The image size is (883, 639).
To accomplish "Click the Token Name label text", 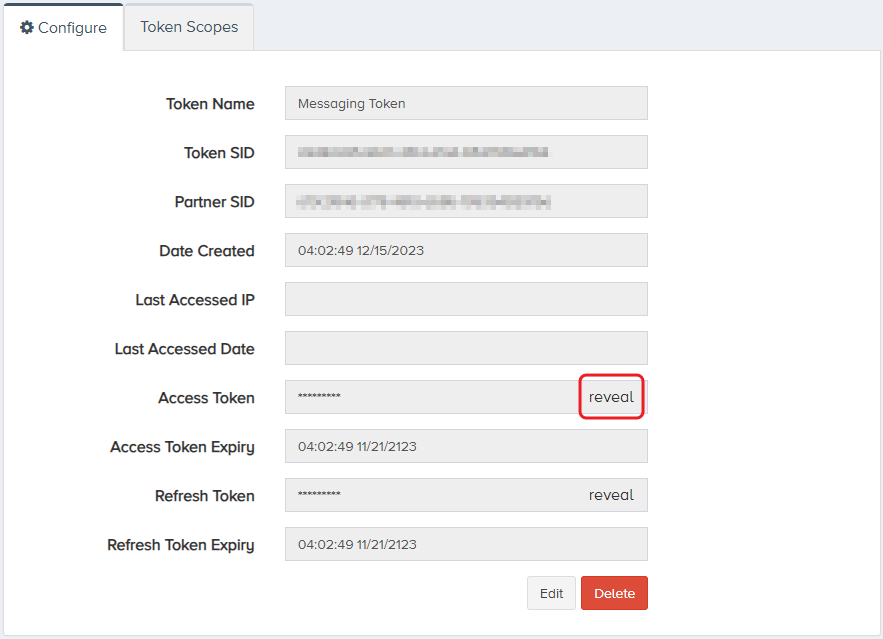I will point(210,104).
